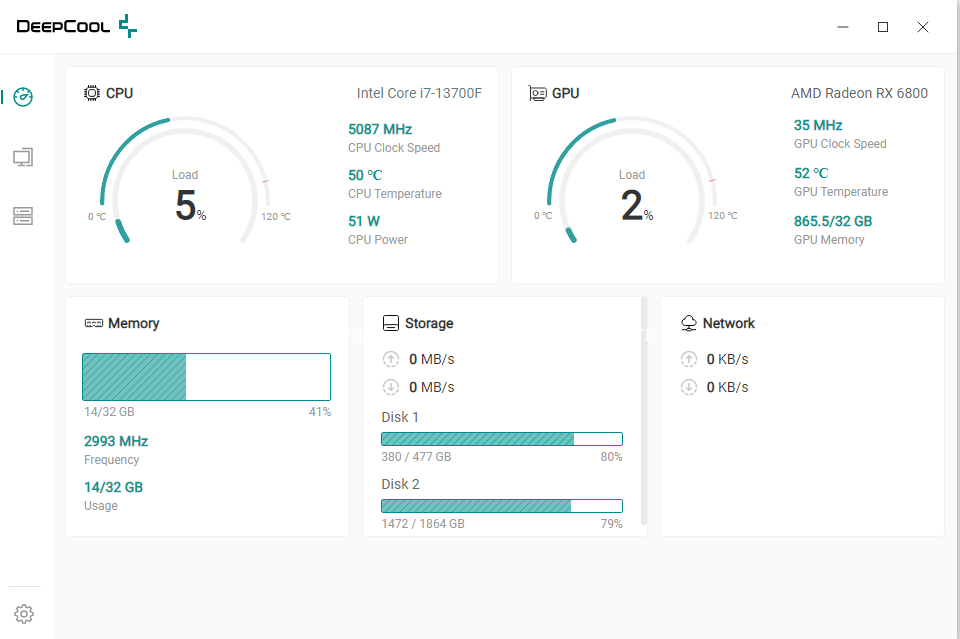Click the '52 °C' GPU temperature value
This screenshot has width=960, height=639.
(811, 173)
